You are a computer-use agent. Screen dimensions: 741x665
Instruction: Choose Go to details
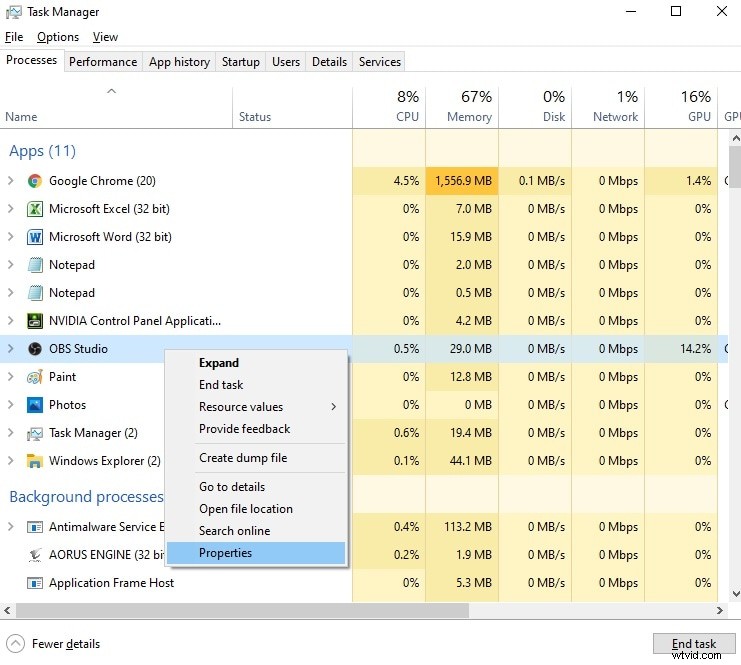click(256, 487)
